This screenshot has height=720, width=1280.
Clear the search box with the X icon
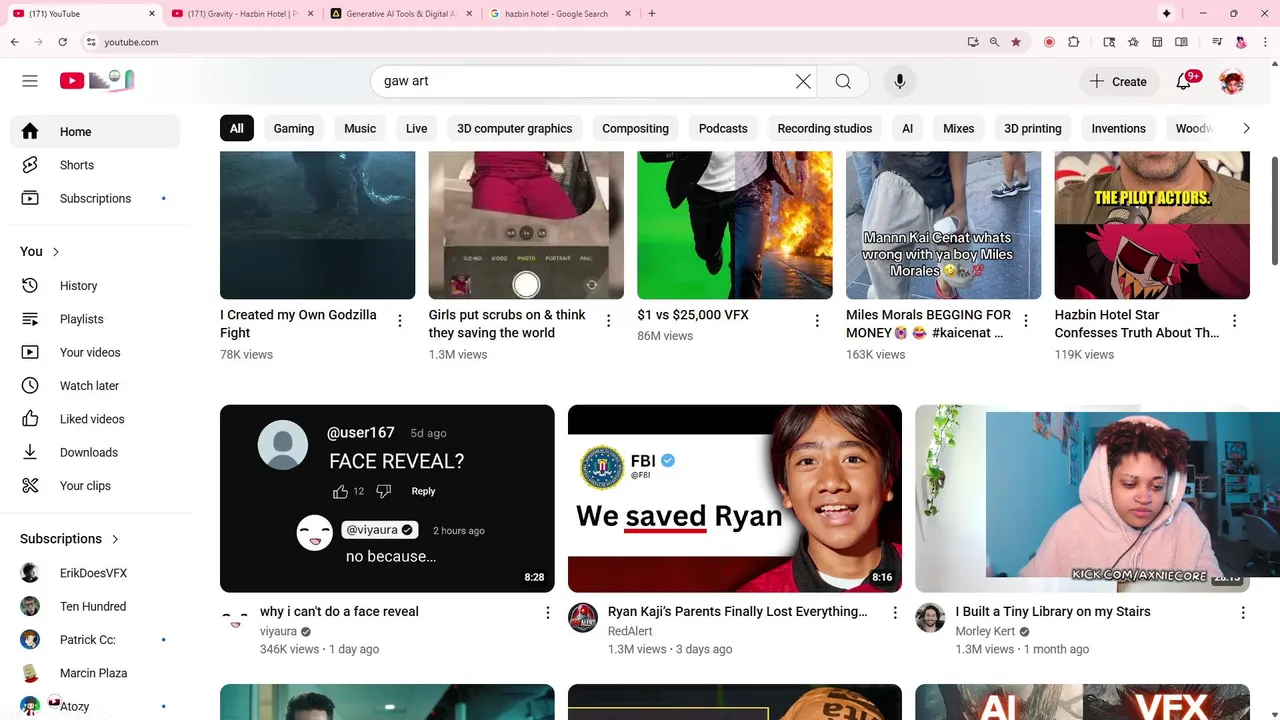[803, 81]
